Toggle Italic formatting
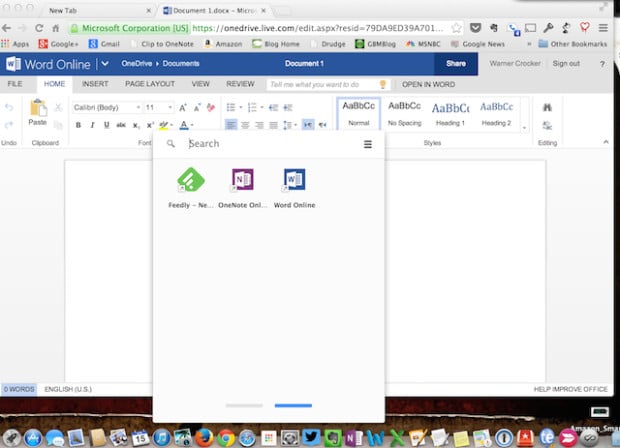 (92, 125)
